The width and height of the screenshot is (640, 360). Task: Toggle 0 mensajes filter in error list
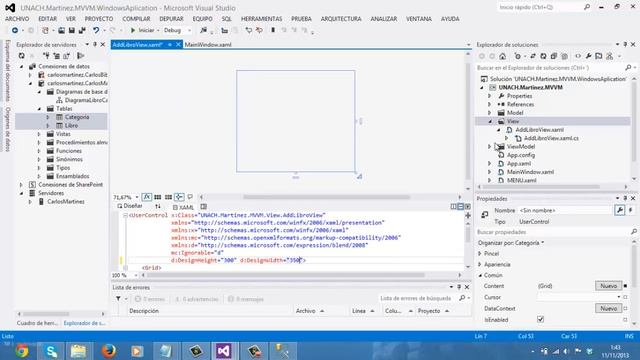tap(246, 299)
